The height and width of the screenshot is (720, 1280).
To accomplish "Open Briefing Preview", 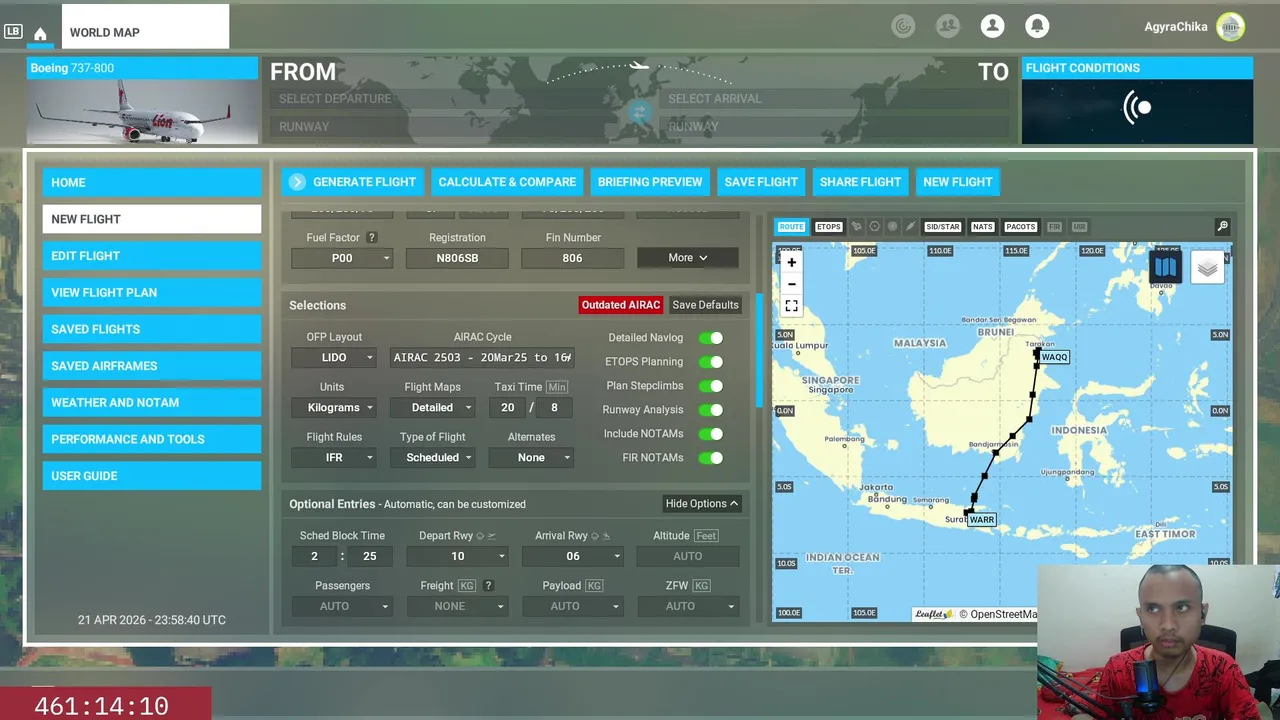I will pos(650,182).
